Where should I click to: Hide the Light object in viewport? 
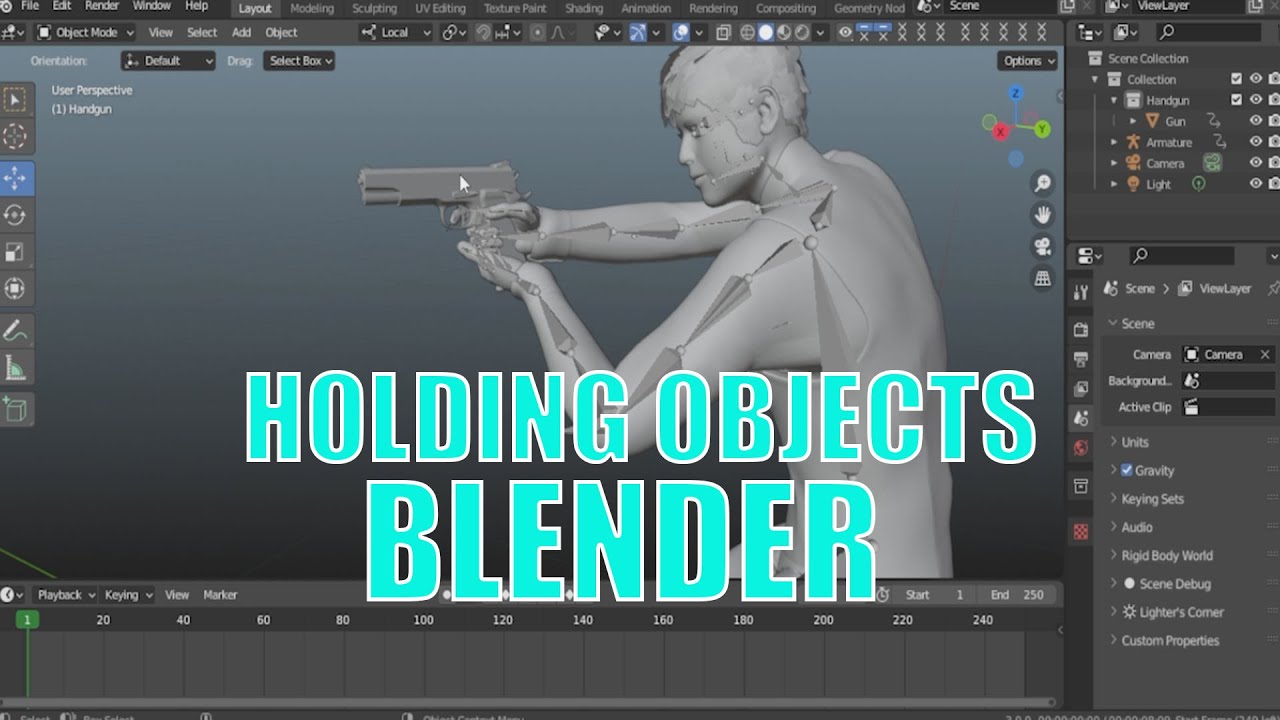(1256, 184)
